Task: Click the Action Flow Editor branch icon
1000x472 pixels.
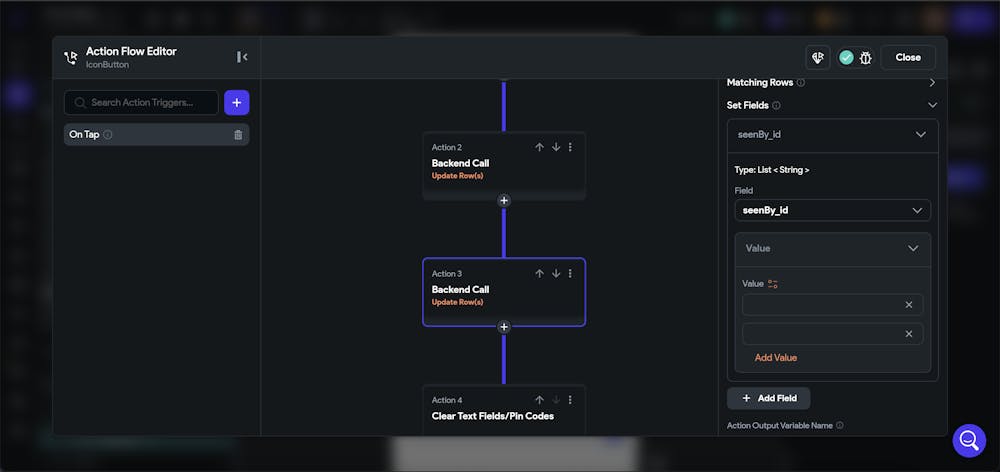Action: [x=70, y=58]
